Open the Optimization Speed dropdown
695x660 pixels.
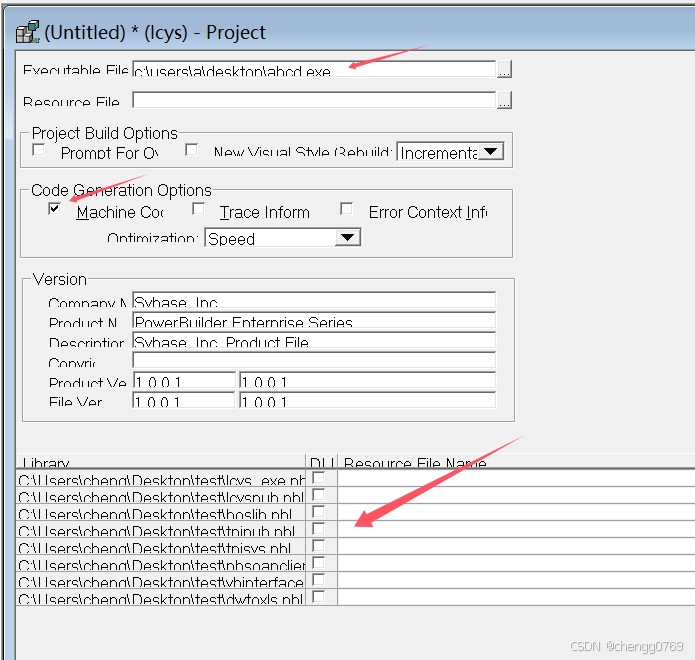click(346, 238)
